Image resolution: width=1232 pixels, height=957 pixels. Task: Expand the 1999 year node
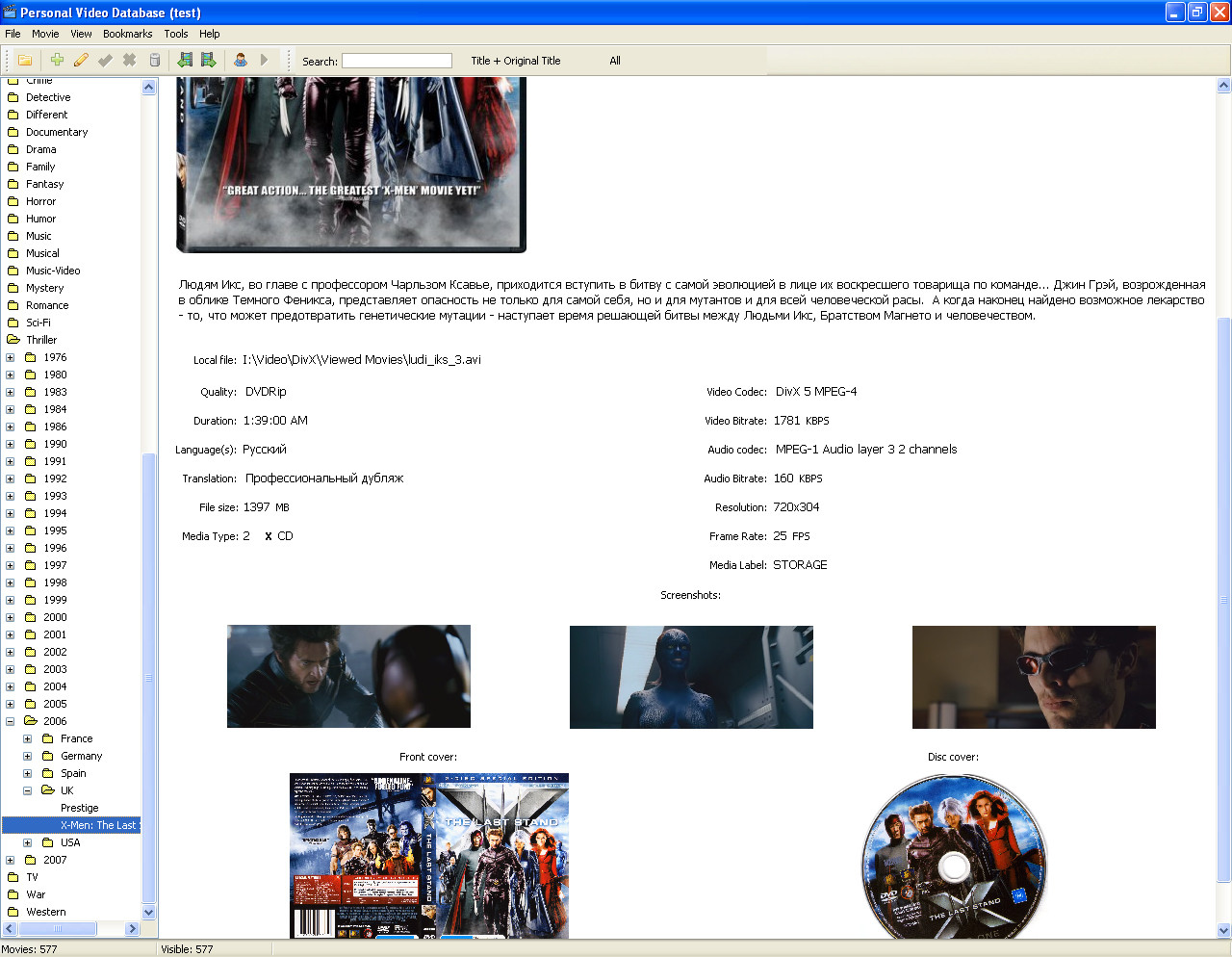click(x=11, y=600)
